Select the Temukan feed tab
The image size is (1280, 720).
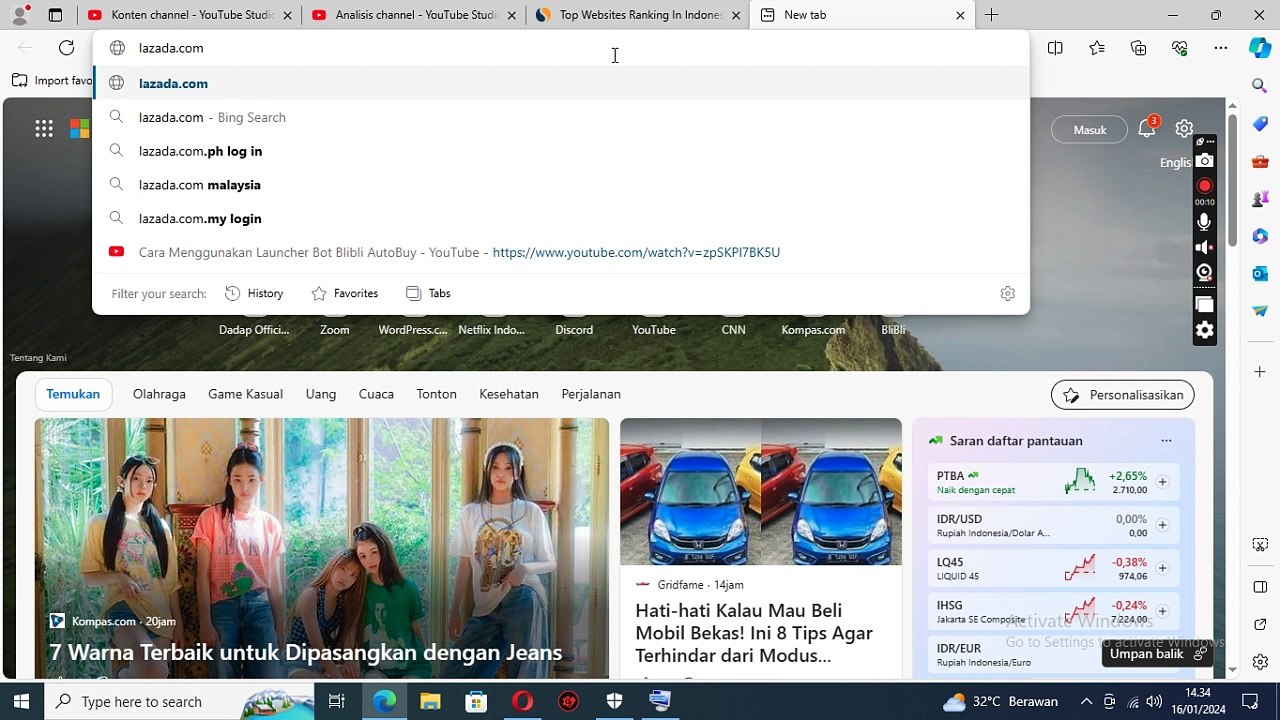(73, 394)
